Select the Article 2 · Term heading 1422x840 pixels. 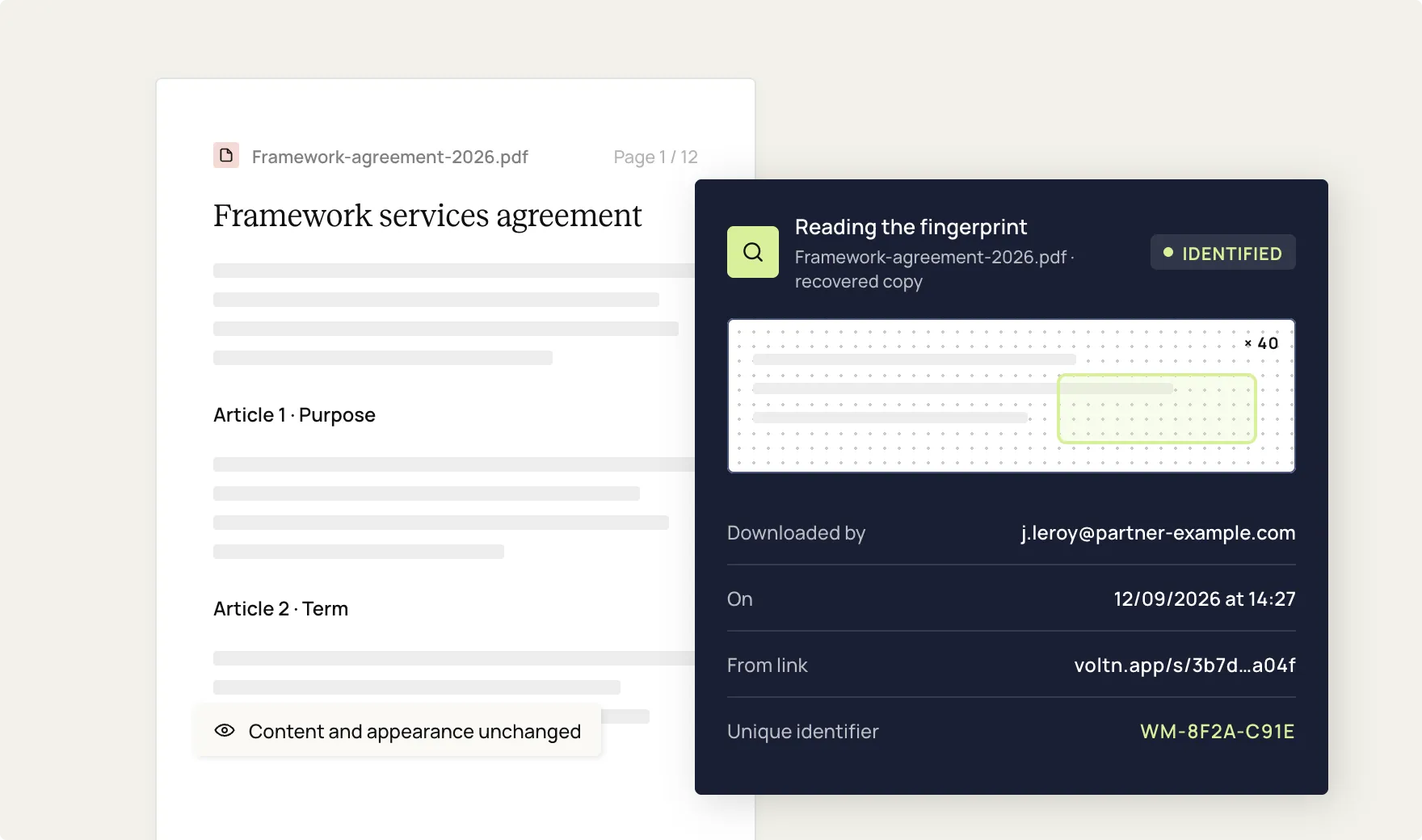click(x=280, y=609)
